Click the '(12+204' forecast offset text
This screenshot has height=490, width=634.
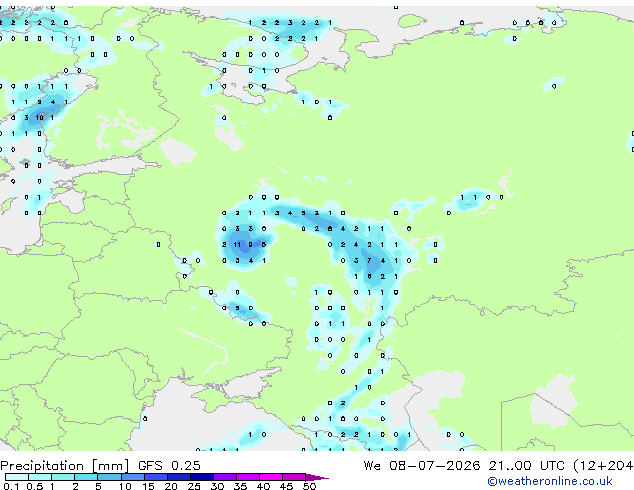coord(603,465)
